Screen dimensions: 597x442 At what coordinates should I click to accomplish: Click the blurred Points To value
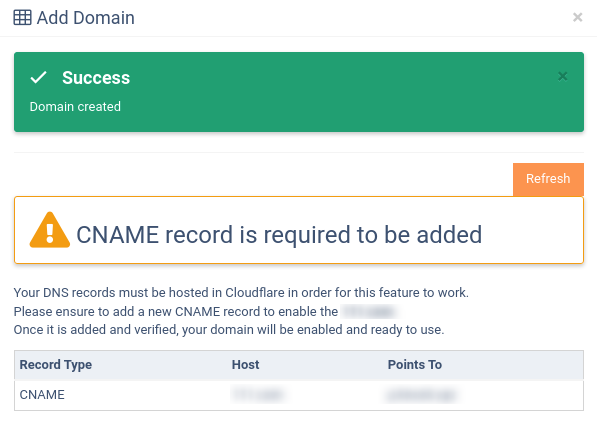pos(421,395)
